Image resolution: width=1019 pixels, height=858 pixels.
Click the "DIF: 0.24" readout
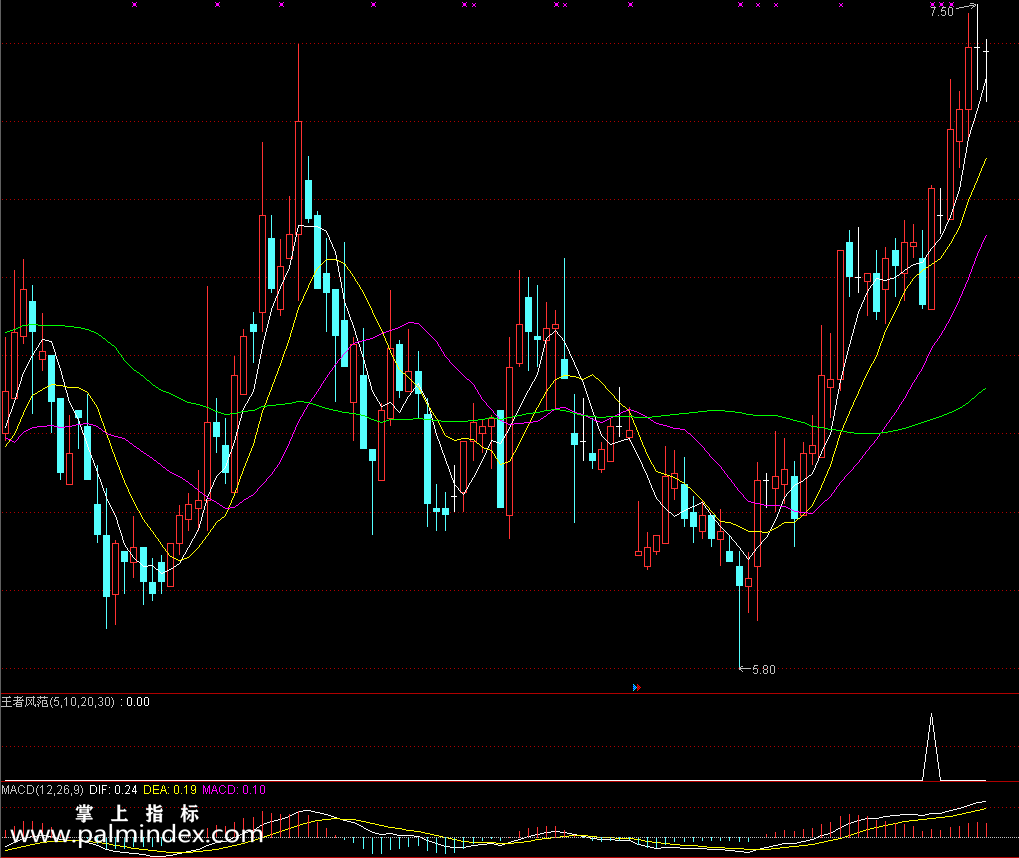click(x=113, y=790)
